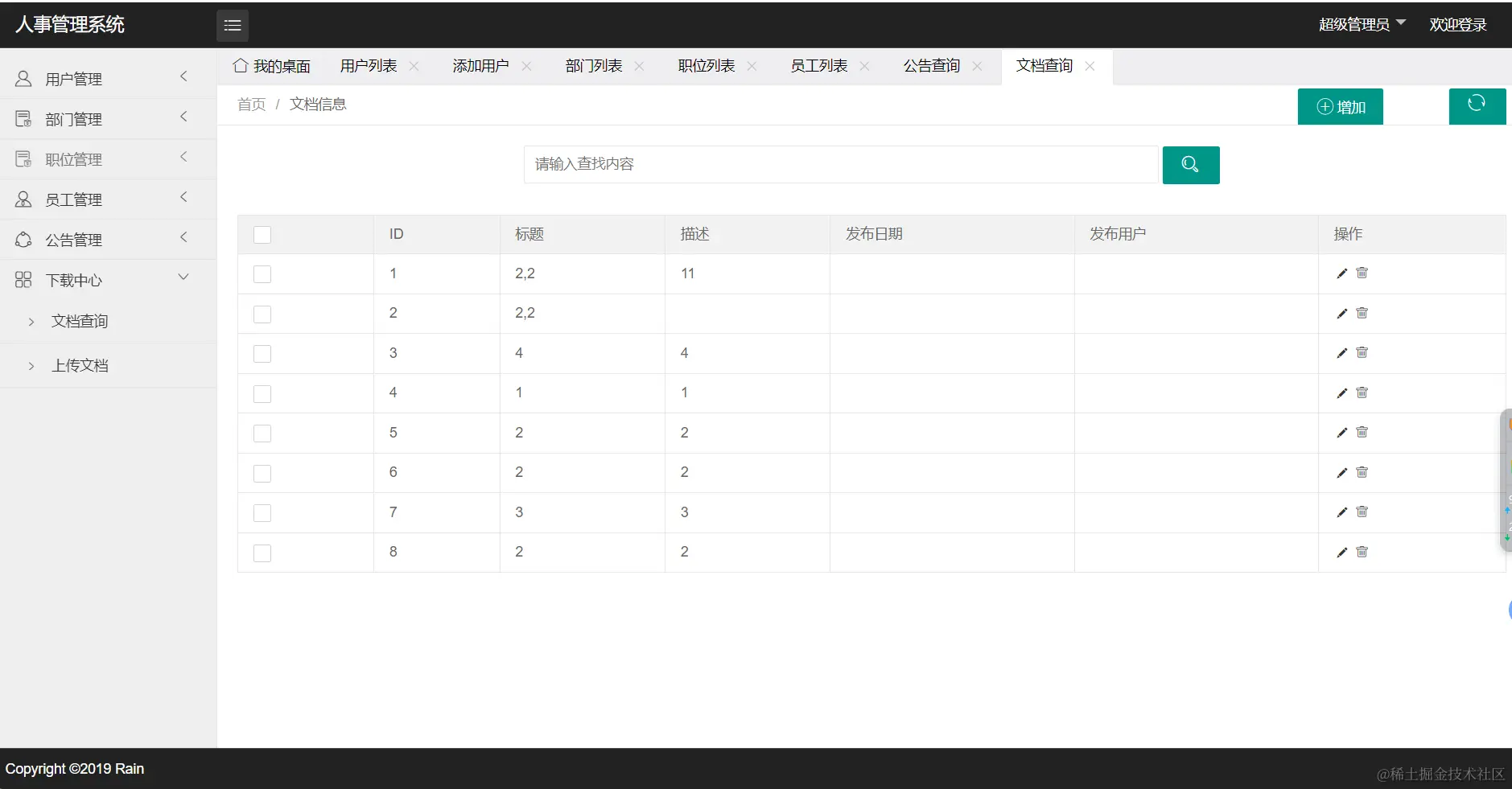Expand the 公告管理 menu chevron

pos(183,237)
